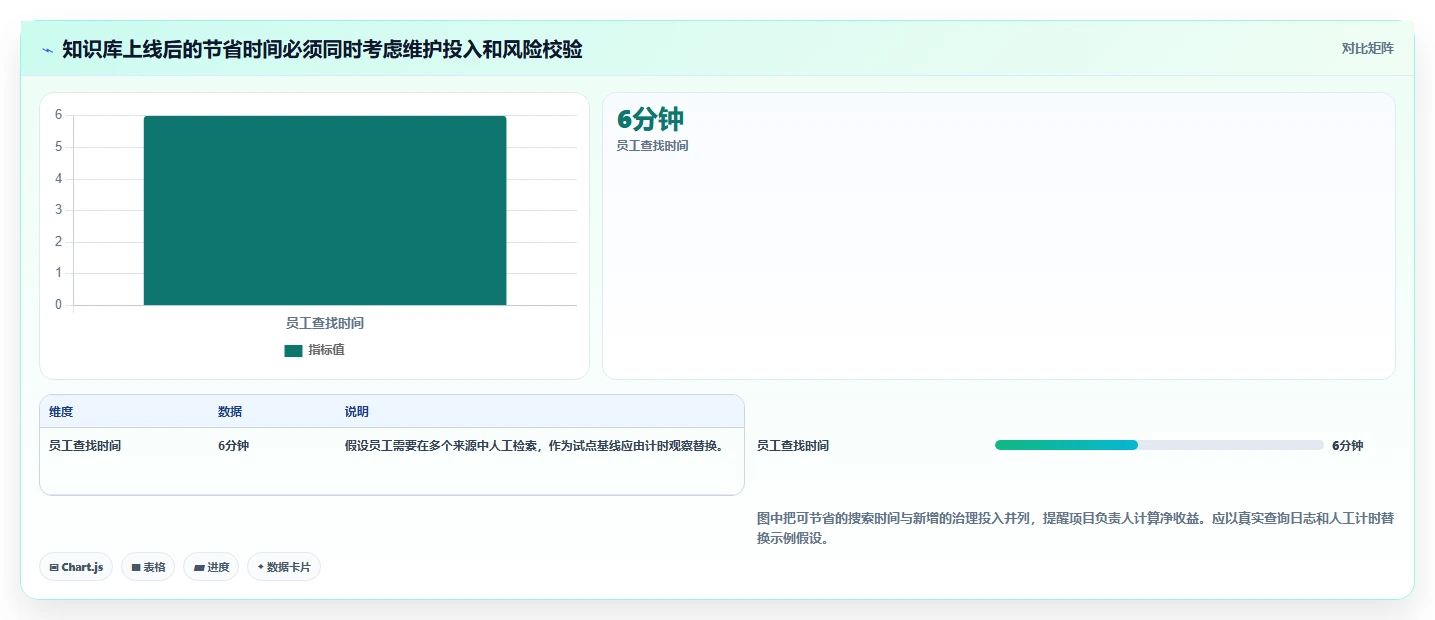Click the page title 知识库上线后的节省时间
This screenshot has width=1435, height=620.
[322, 49]
